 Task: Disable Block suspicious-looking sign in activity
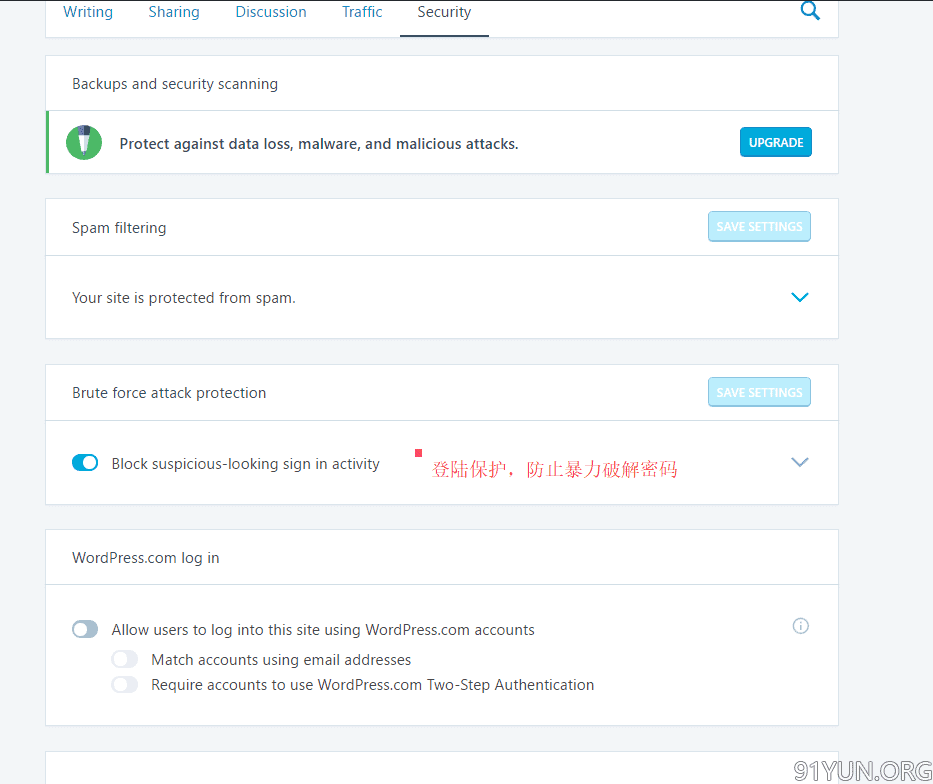(x=85, y=463)
